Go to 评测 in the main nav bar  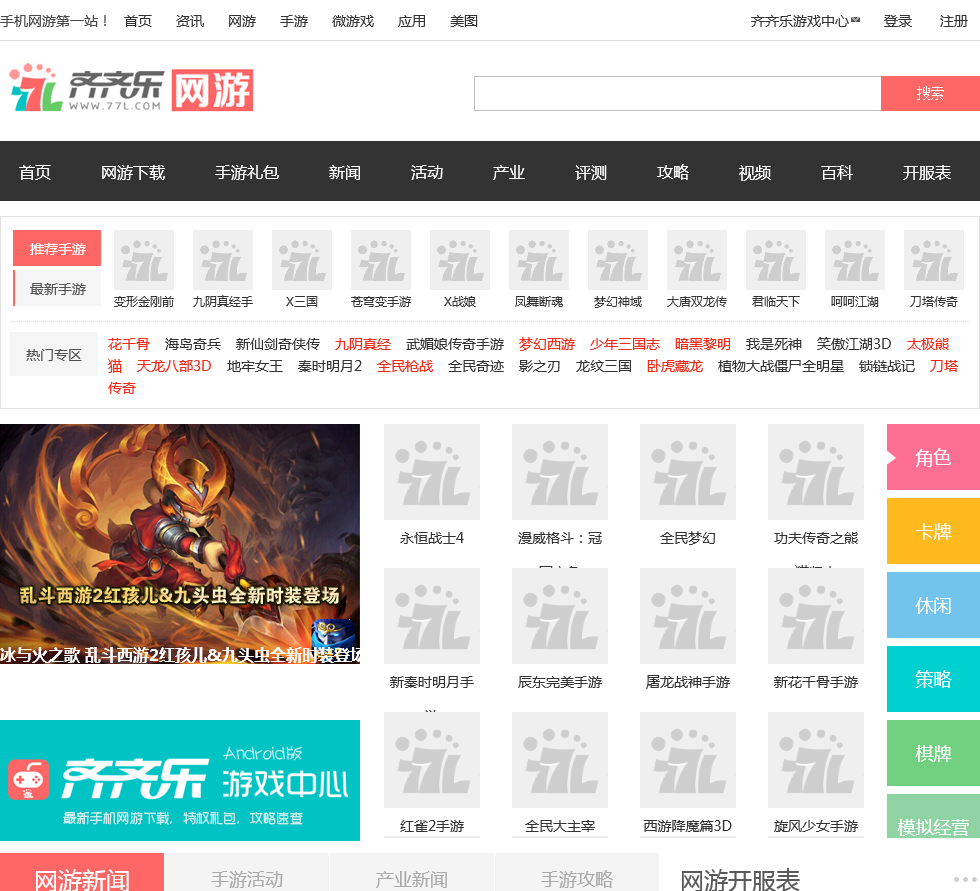(x=591, y=172)
